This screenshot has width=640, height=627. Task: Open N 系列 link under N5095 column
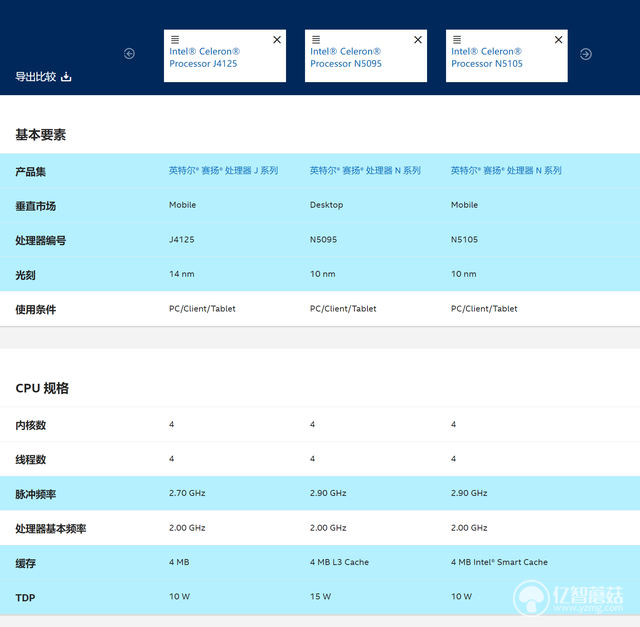click(x=365, y=170)
